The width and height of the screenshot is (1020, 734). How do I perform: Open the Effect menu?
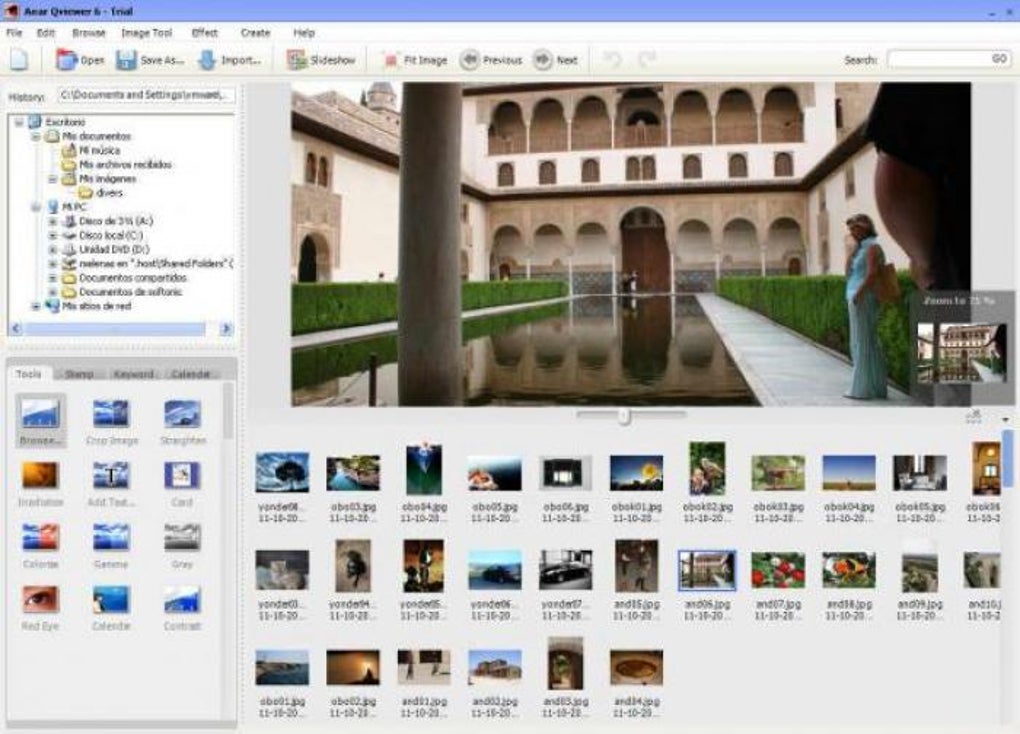[205, 33]
